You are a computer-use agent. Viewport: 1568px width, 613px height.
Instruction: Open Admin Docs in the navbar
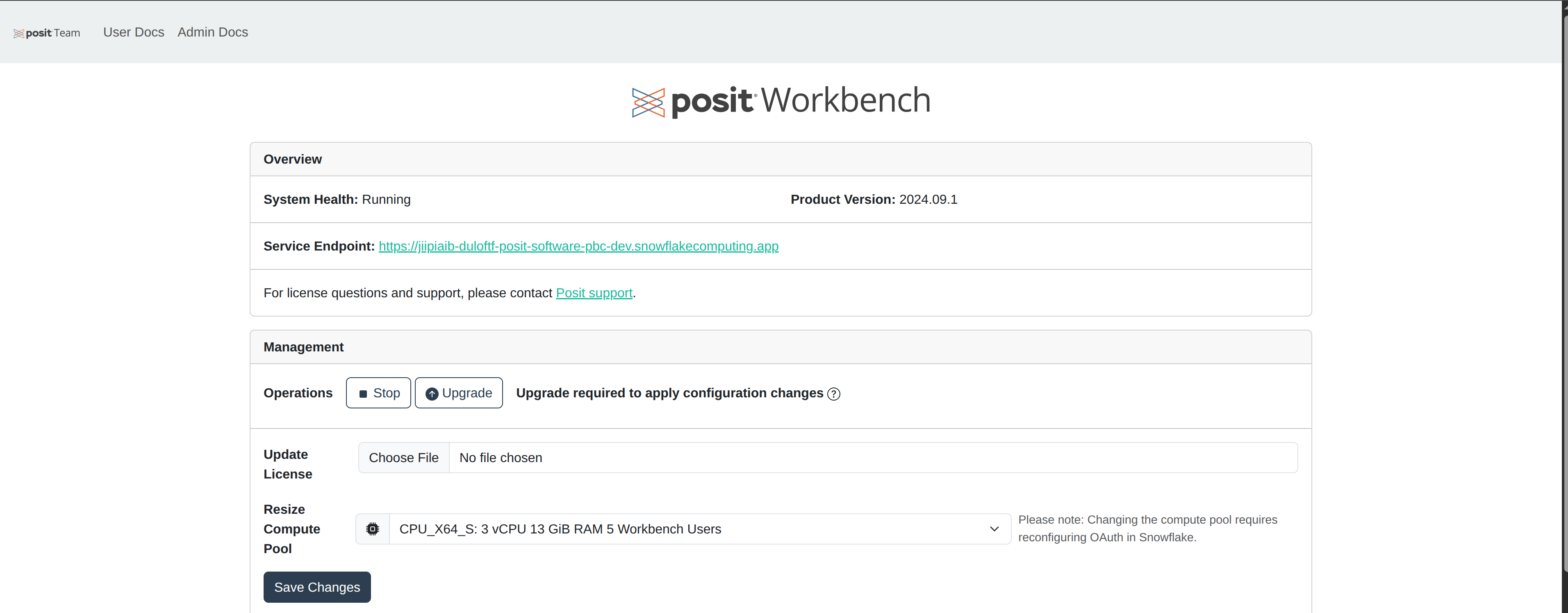[213, 32]
